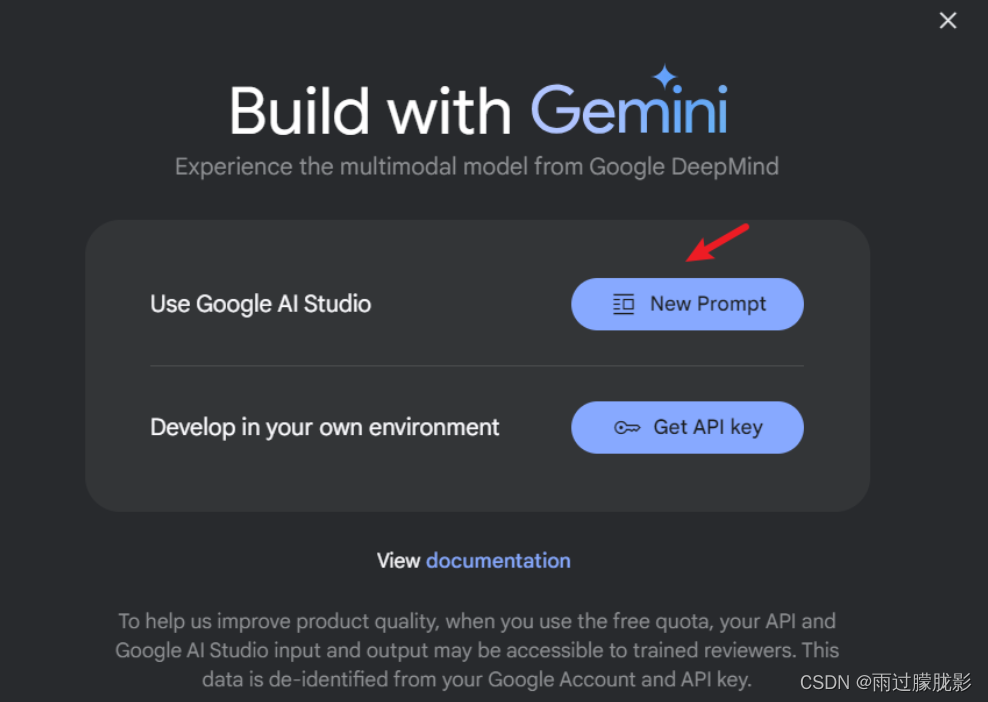
Task: Click the multimodal model subtitle text
Action: tap(477, 166)
